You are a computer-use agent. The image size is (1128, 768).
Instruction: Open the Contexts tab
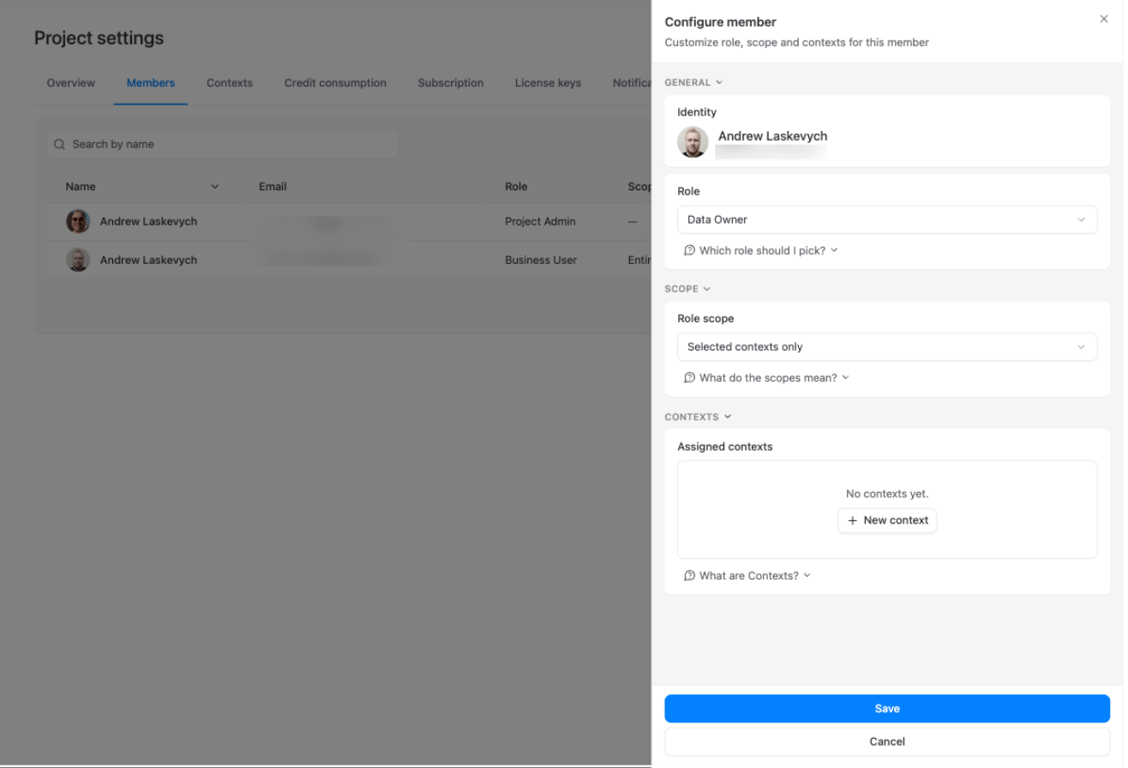coord(229,83)
